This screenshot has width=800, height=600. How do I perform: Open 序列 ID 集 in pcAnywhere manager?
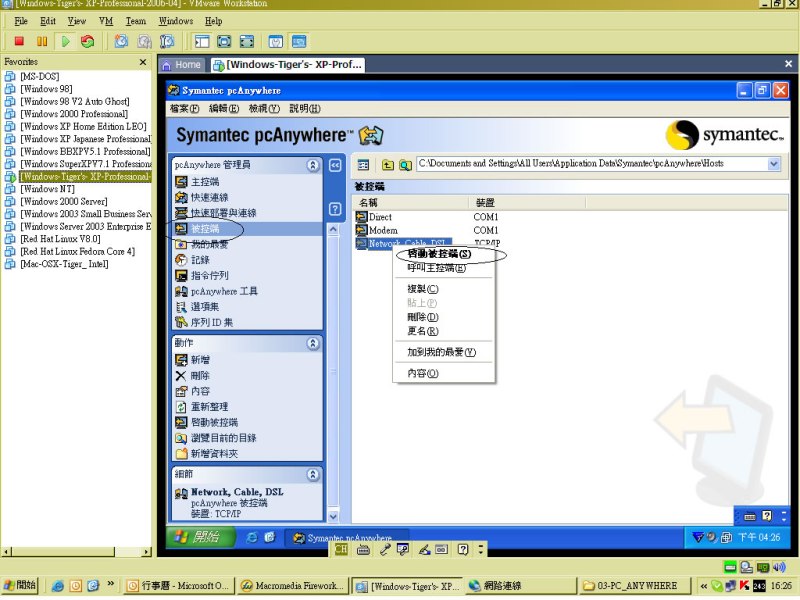coord(204,323)
